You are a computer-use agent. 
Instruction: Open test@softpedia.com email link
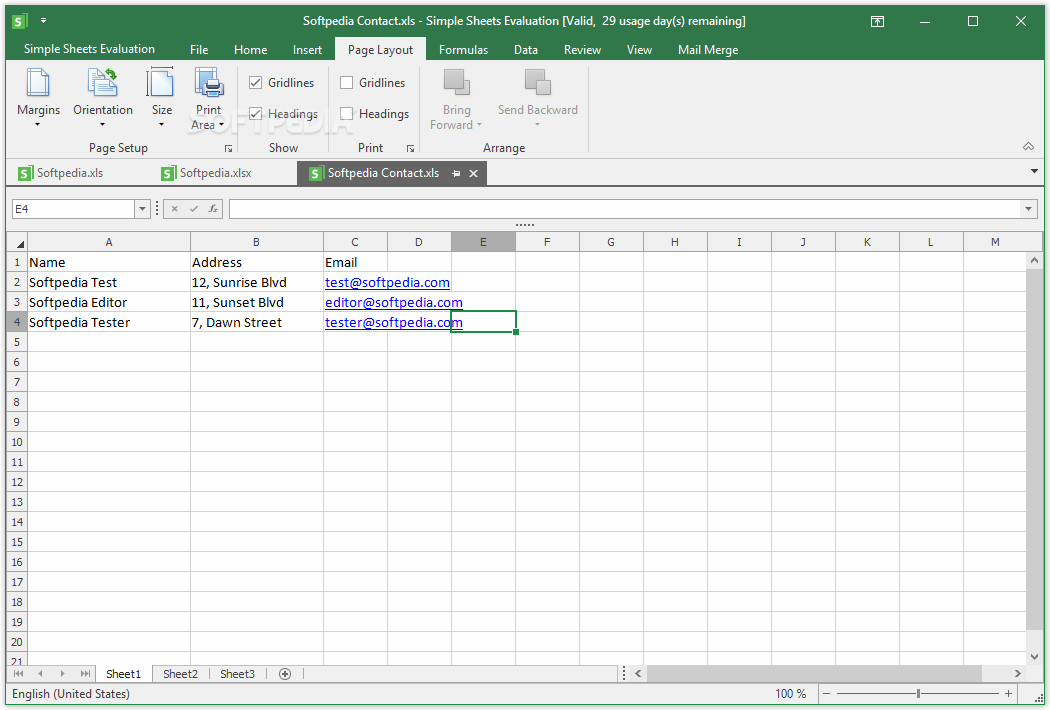point(387,283)
